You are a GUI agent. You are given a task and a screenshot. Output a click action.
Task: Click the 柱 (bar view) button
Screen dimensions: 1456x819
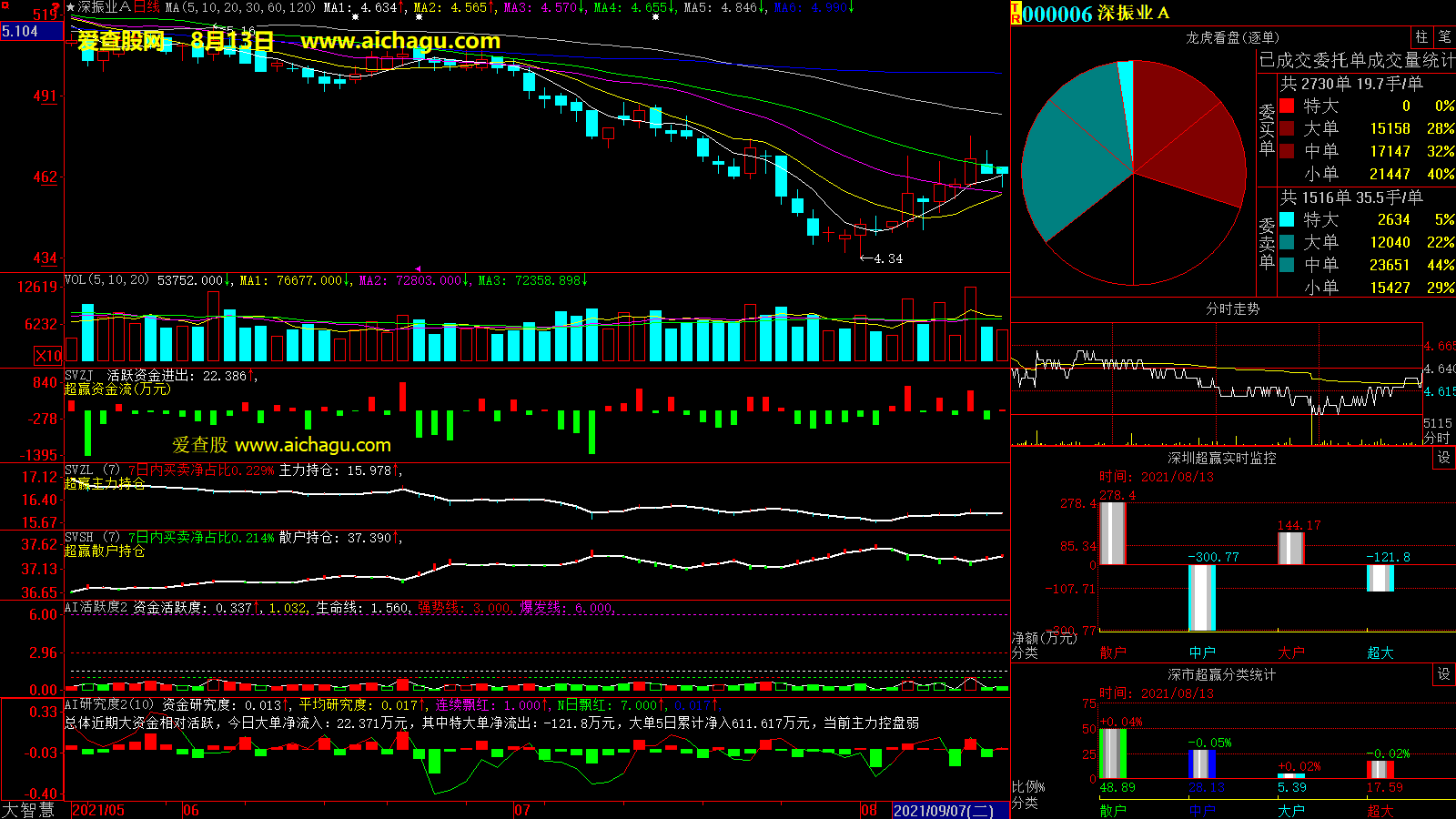[x=1421, y=37]
